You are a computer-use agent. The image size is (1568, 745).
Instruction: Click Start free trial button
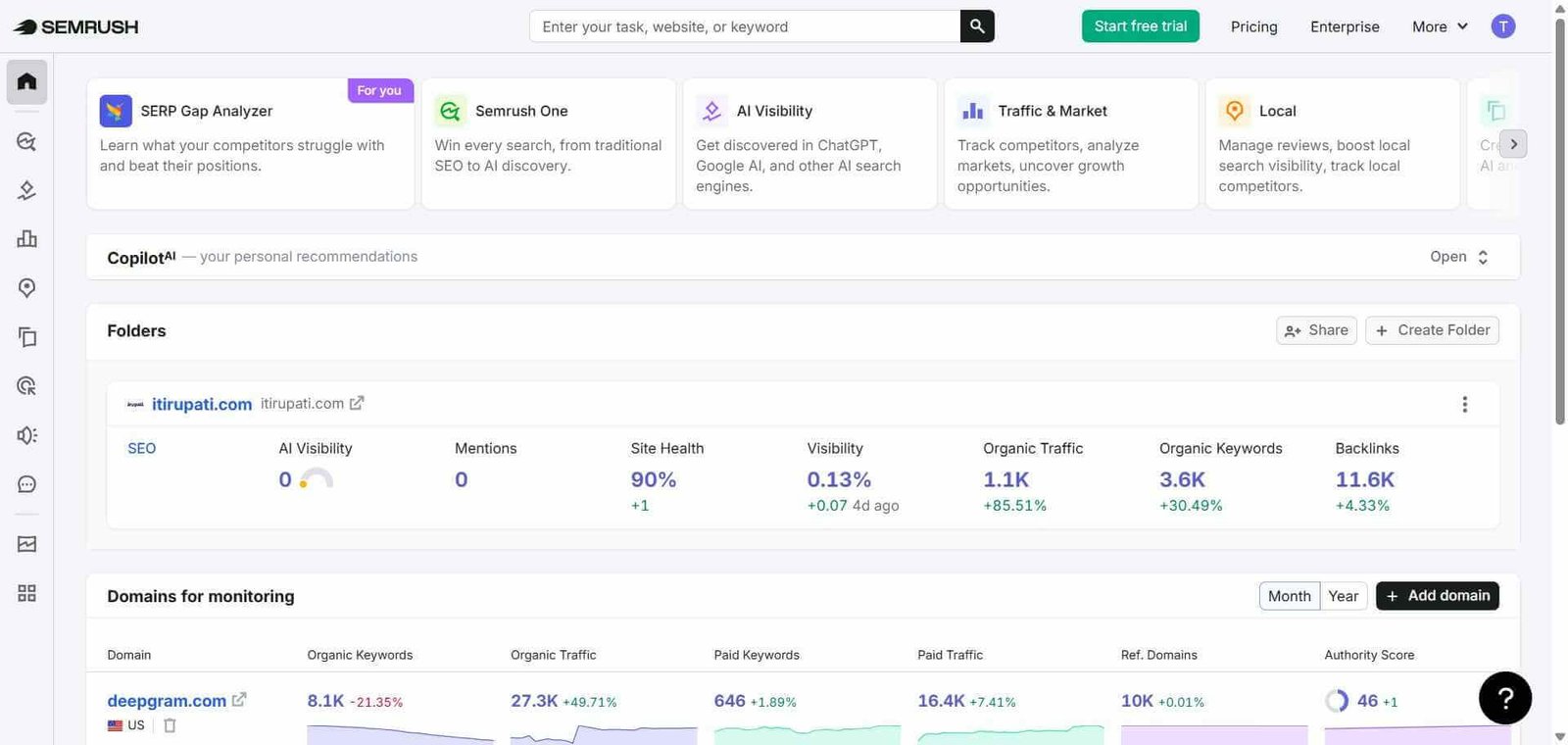click(1141, 26)
